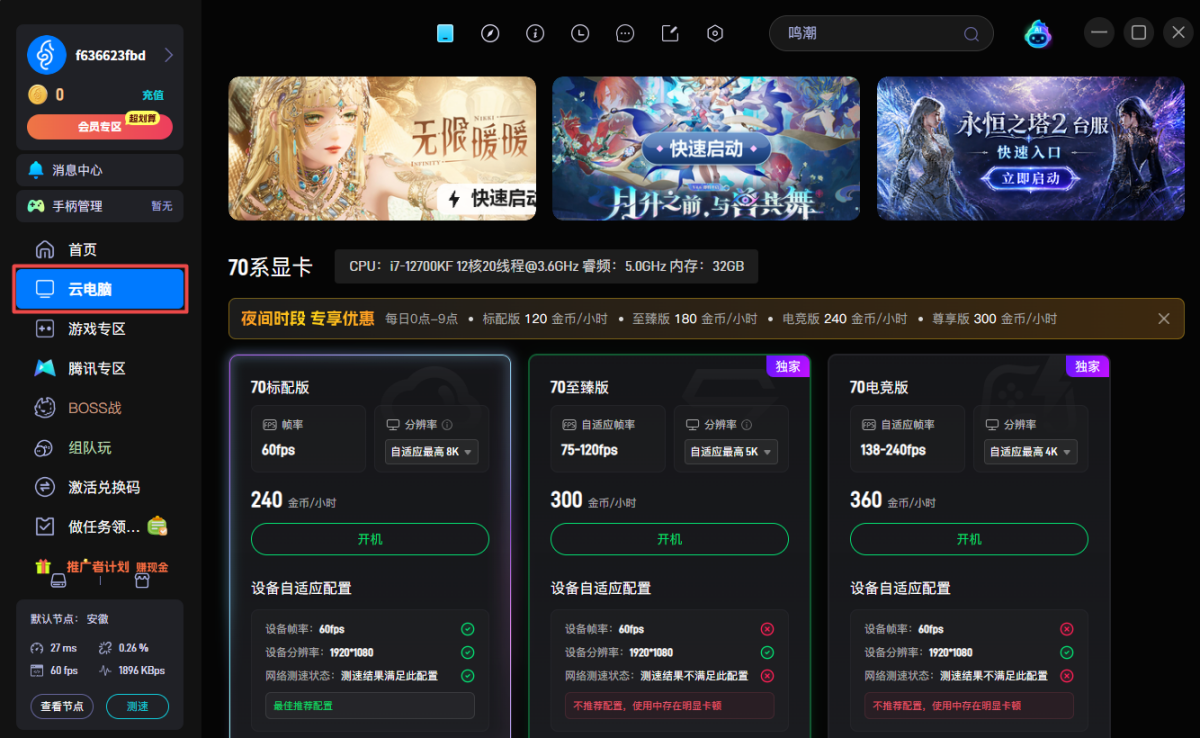Open 70电竞版 resolution dropdown 自适应最高4K
The width and height of the screenshot is (1200, 738).
click(1030, 451)
